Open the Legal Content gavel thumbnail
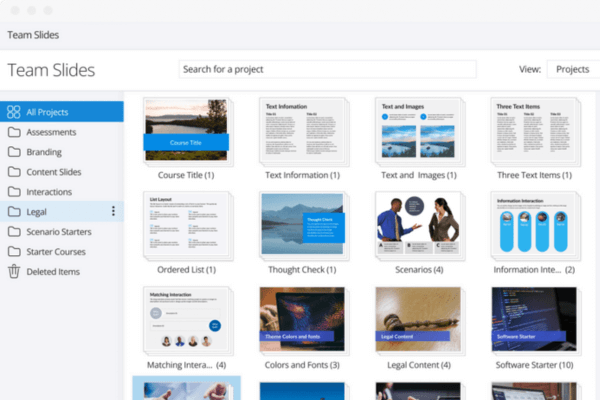The width and height of the screenshot is (600, 400). pyautogui.click(x=420, y=321)
